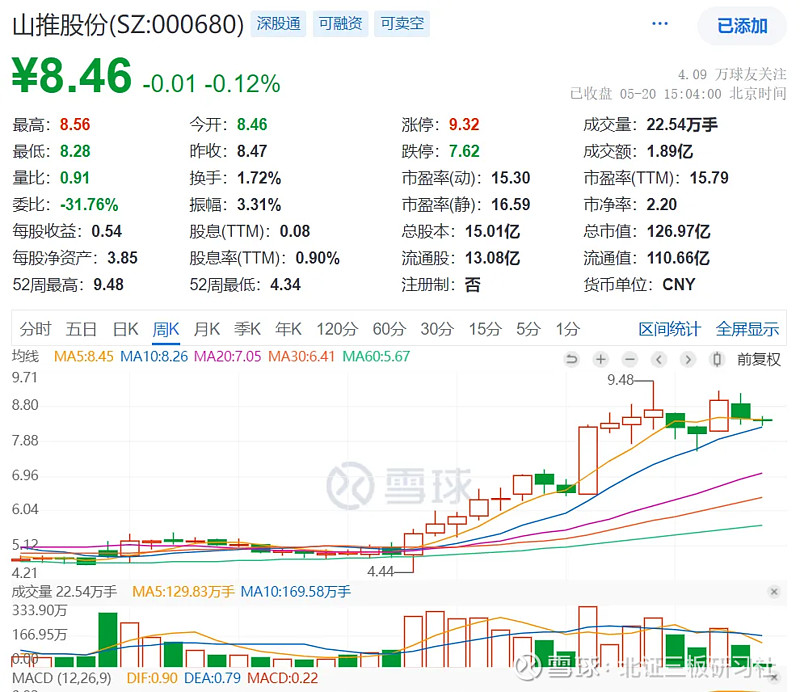The height and width of the screenshot is (692, 800).
Task: Click the tallest green volume bar
Action: 108,640
